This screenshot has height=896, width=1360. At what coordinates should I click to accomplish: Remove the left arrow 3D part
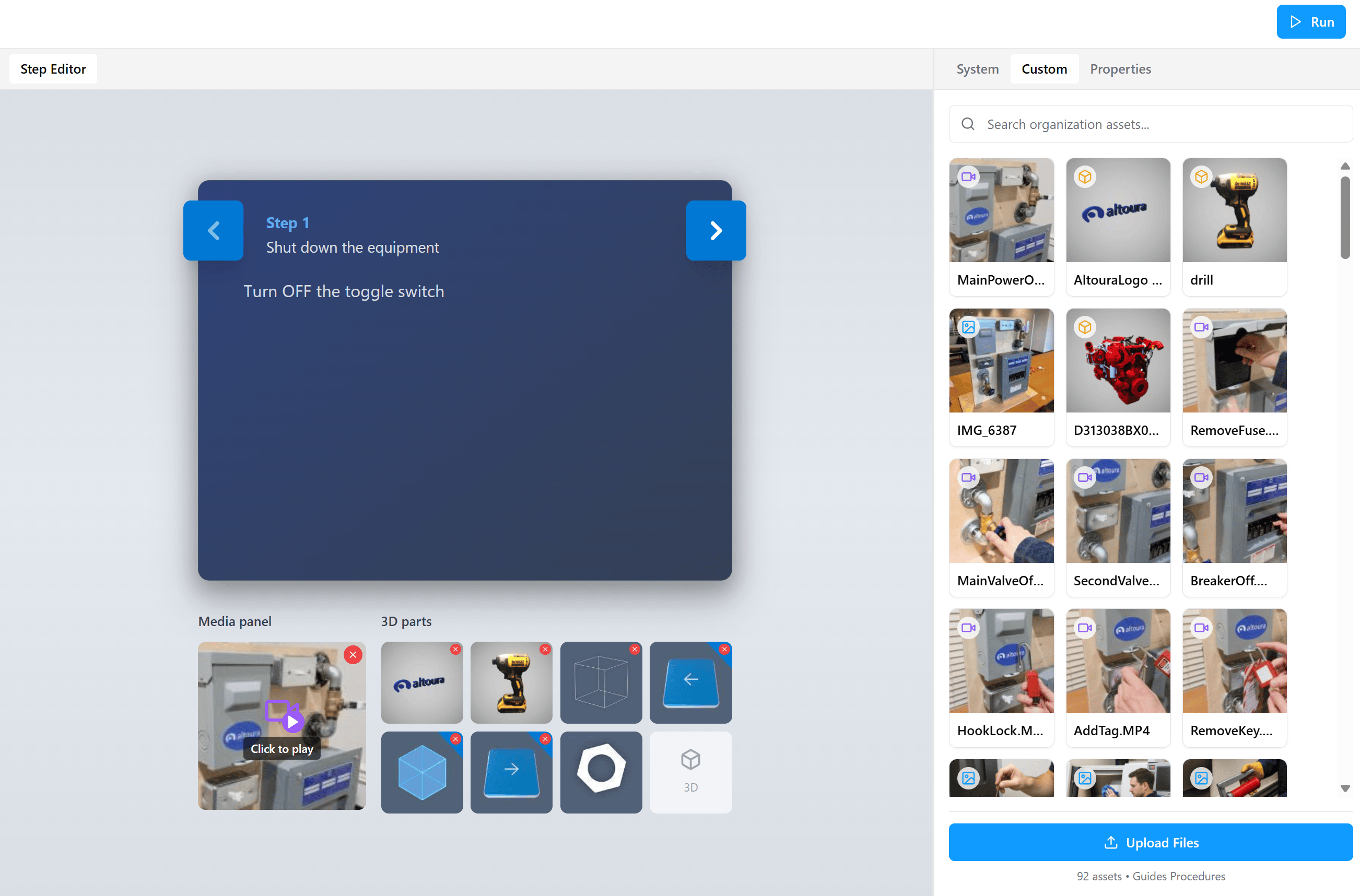point(724,649)
